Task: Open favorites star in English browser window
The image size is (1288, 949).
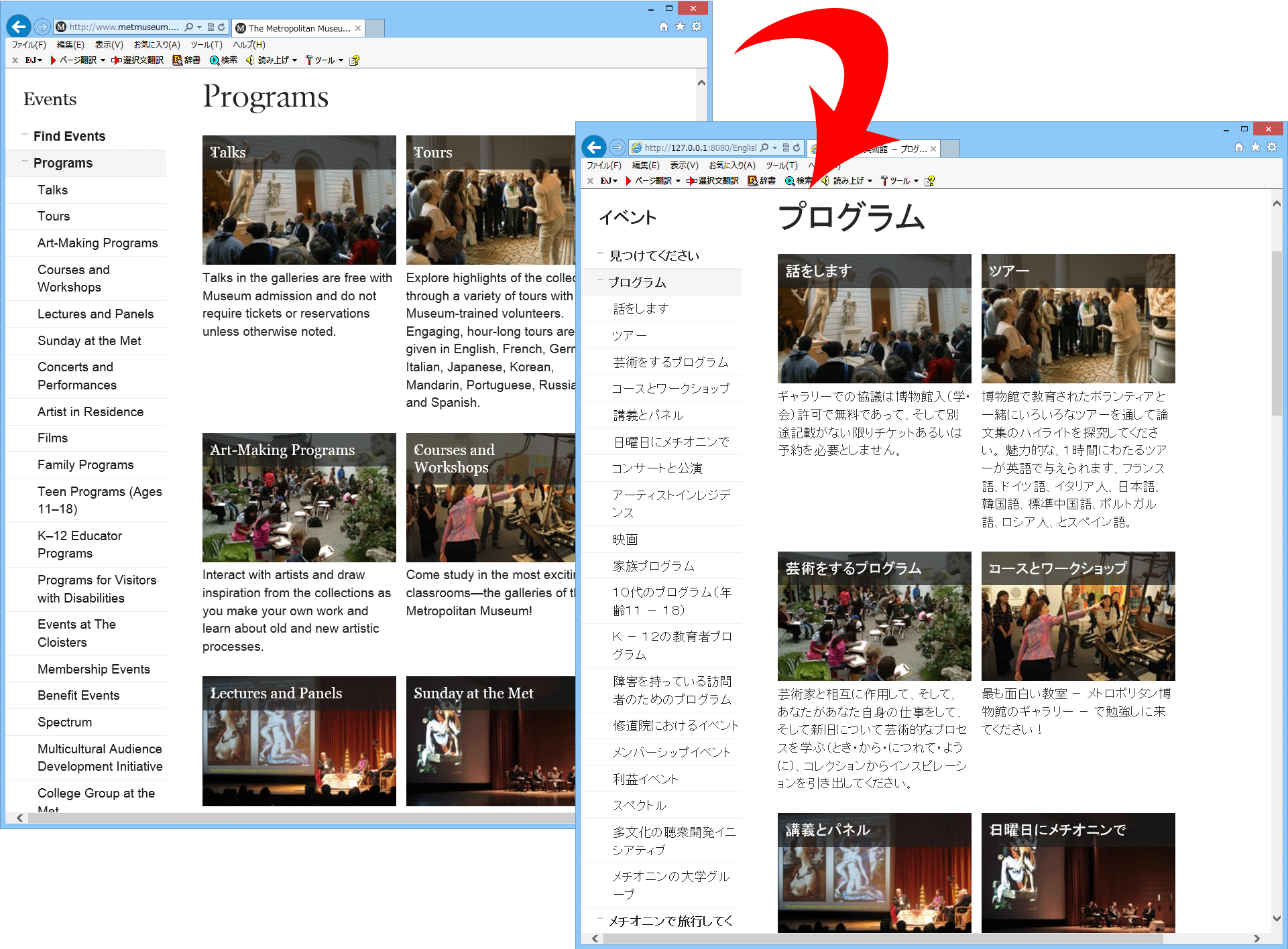Action: pos(680,27)
